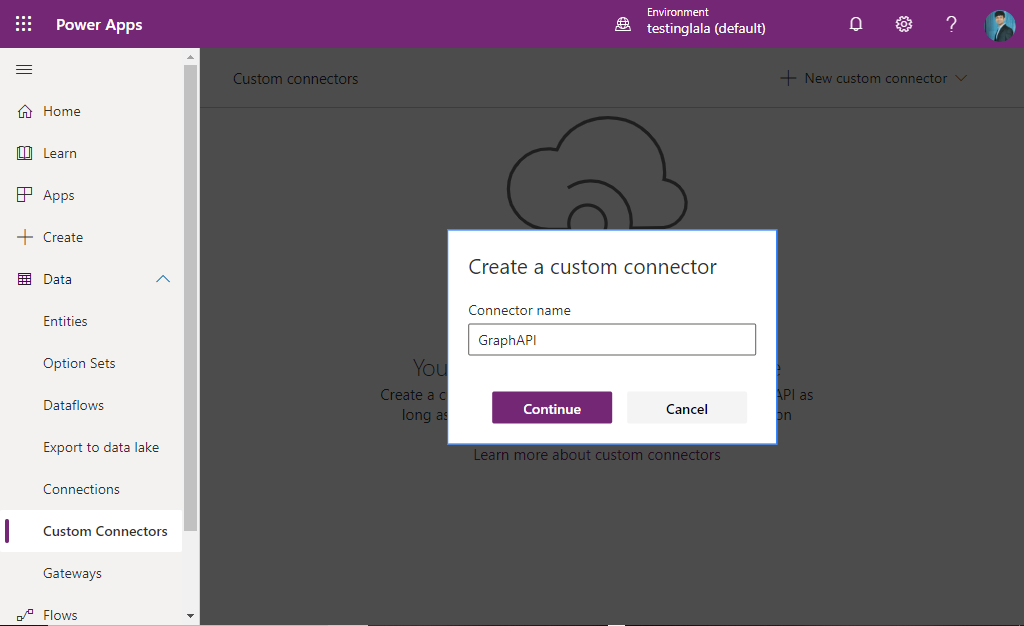Viewport: 1024px width, 626px height.
Task: Open the settings gear
Action: pyautogui.click(x=904, y=24)
